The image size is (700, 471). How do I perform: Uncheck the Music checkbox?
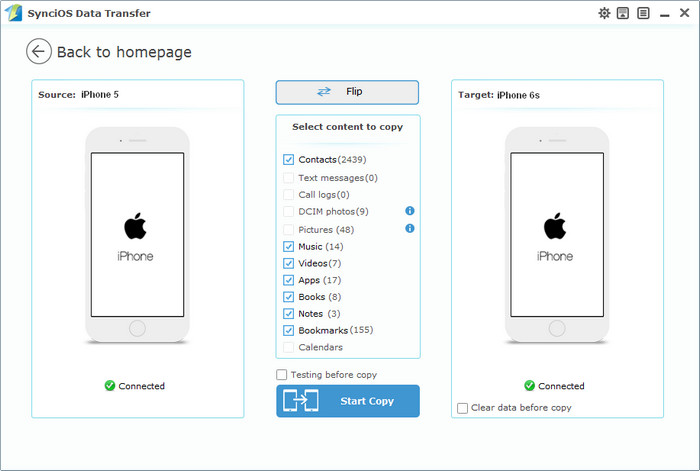point(288,246)
